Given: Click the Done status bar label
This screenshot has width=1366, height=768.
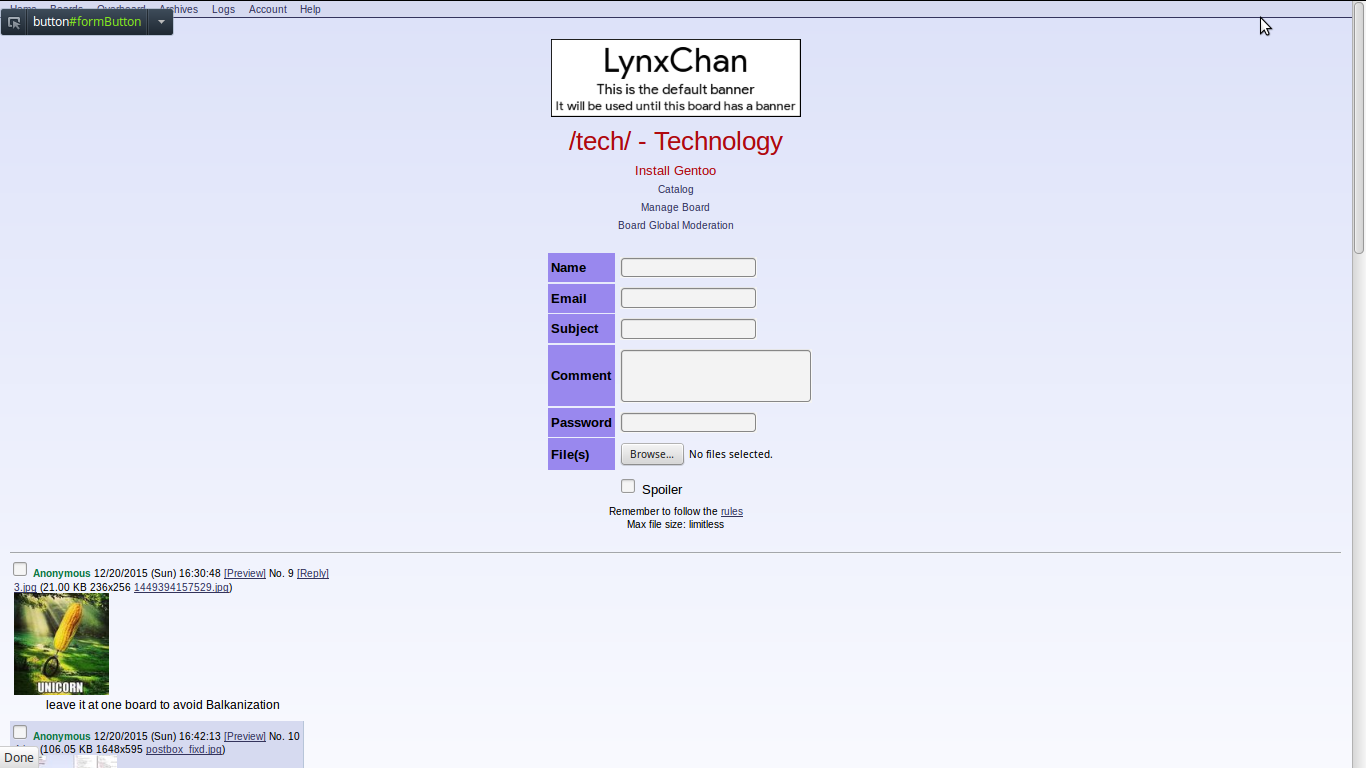Looking at the screenshot, I should tap(19, 758).
